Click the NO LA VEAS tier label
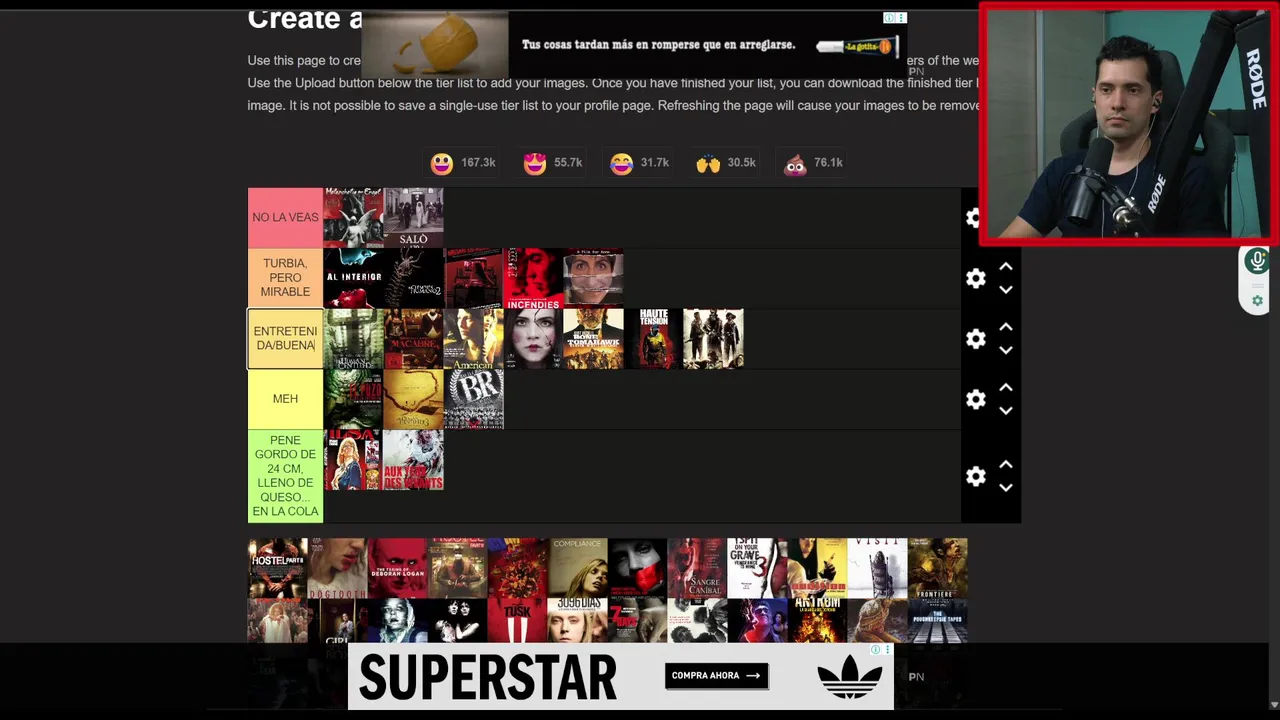1280x720 pixels. (285, 217)
